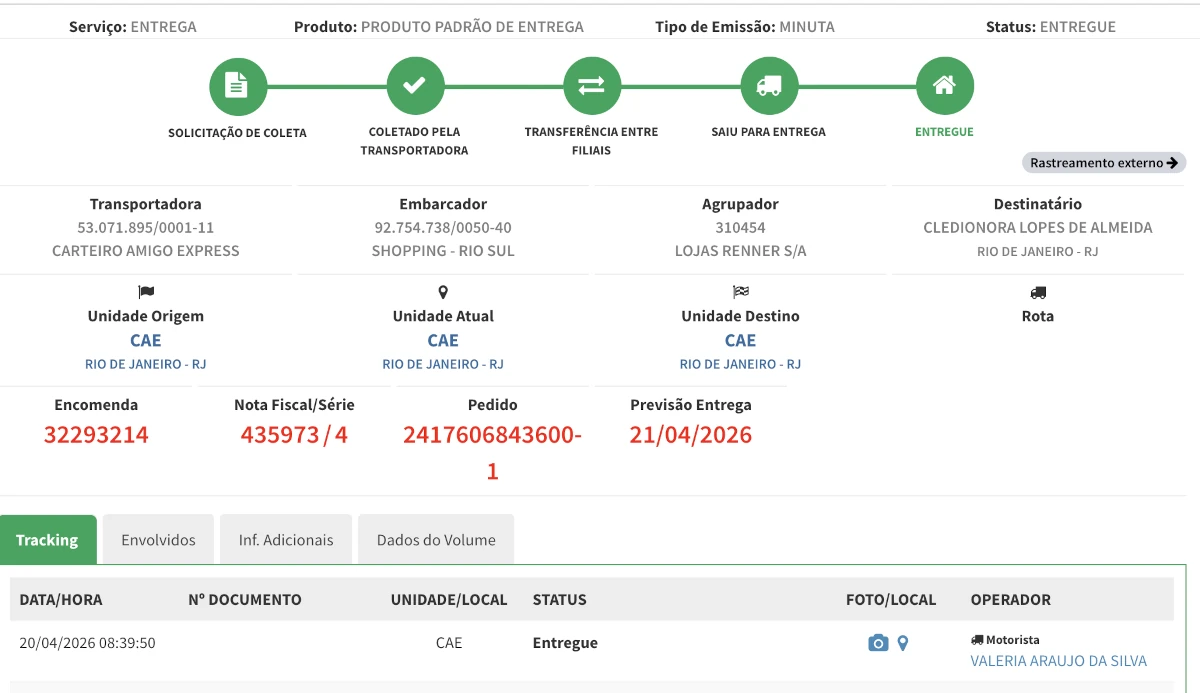The width and height of the screenshot is (1200, 693).
Task: Click the Coletado pela Transportadora checkmark icon
Action: pyautogui.click(x=414, y=86)
